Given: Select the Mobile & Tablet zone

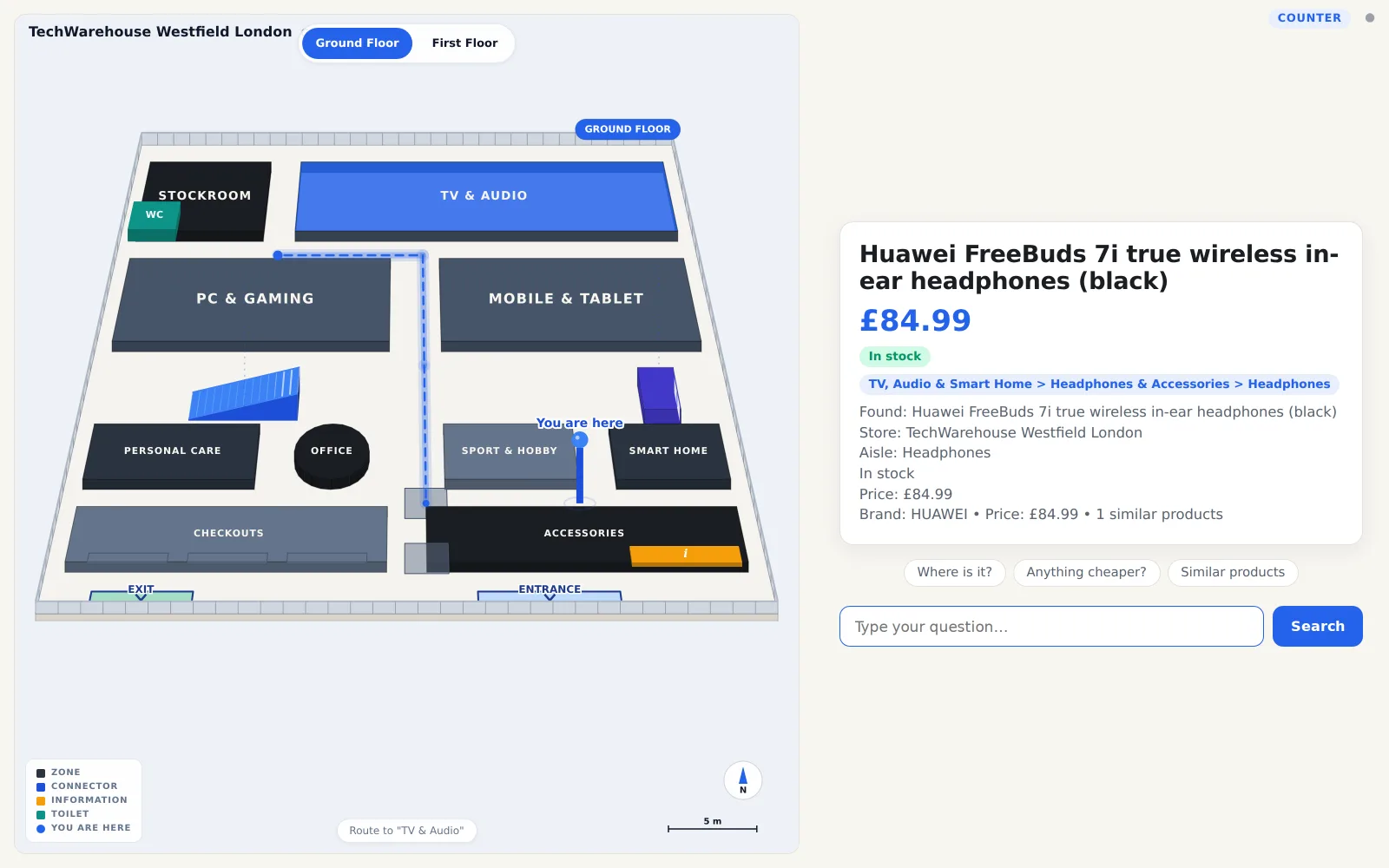Looking at the screenshot, I should click(x=569, y=303).
